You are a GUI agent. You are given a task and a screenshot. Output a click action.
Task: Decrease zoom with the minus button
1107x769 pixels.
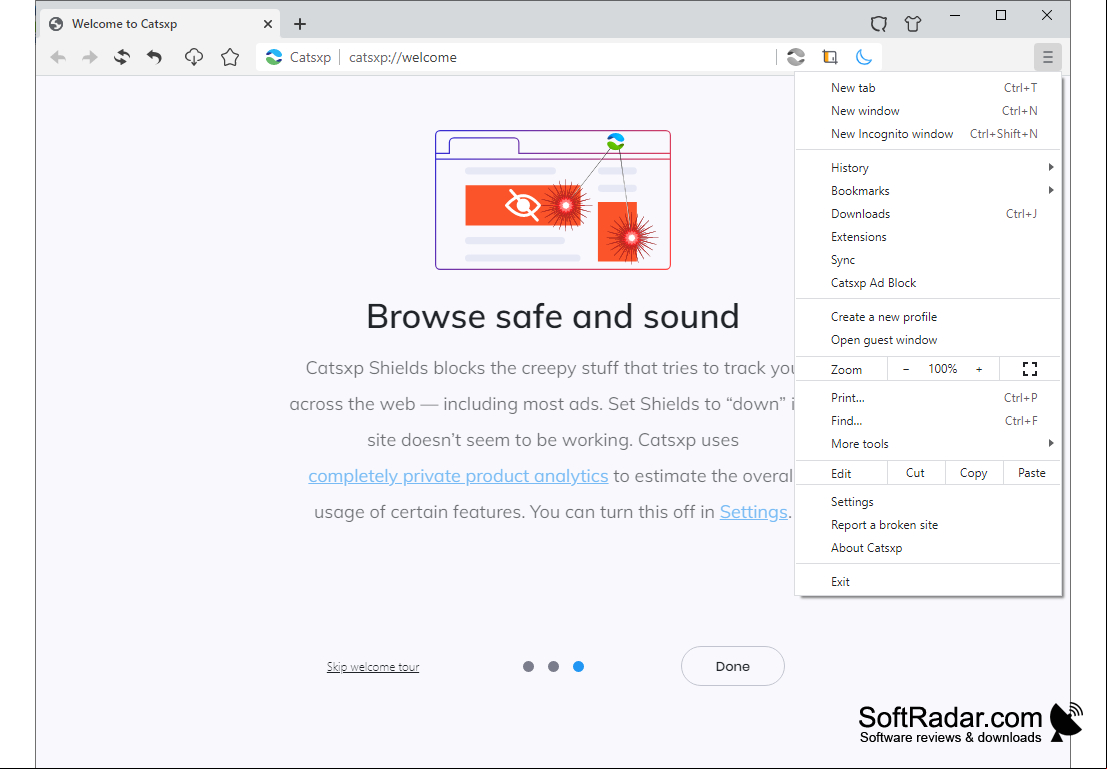[906, 369]
